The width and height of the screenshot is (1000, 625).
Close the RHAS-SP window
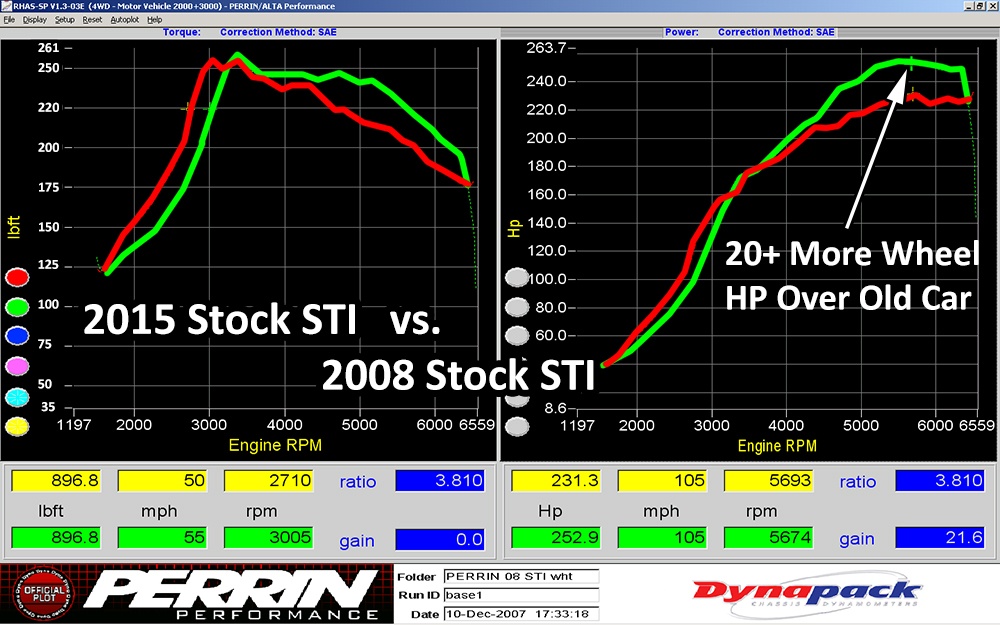(x=992, y=6)
